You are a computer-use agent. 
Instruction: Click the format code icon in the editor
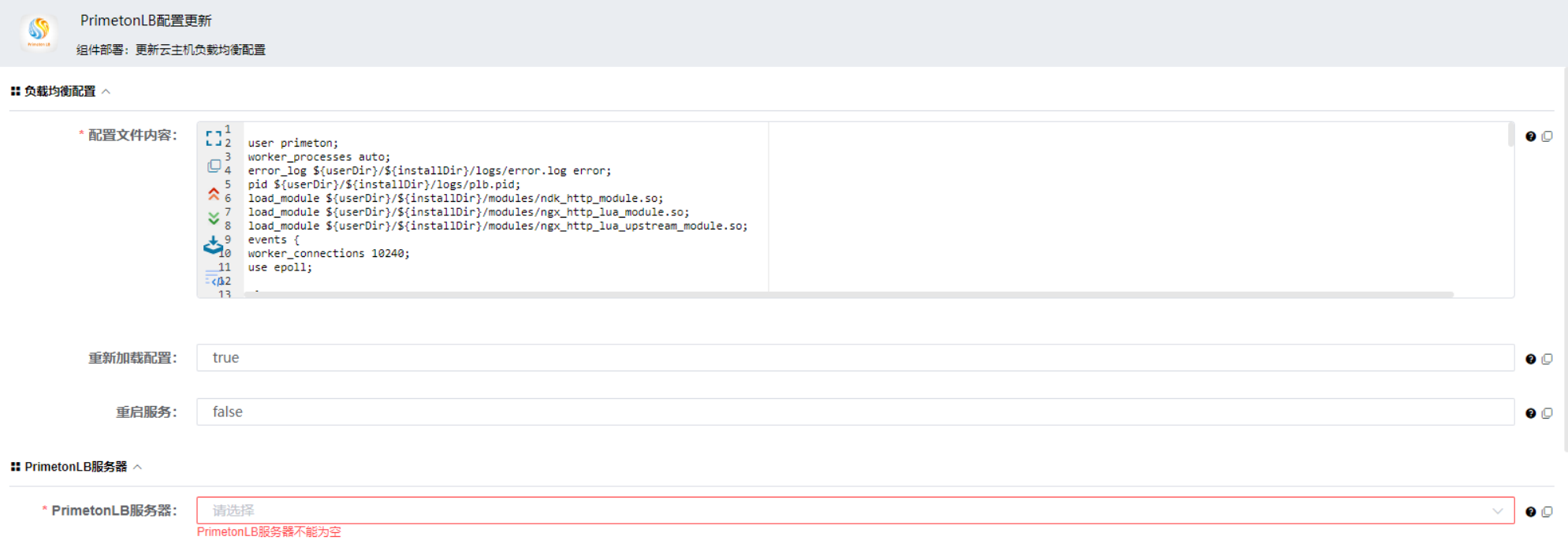(x=214, y=278)
